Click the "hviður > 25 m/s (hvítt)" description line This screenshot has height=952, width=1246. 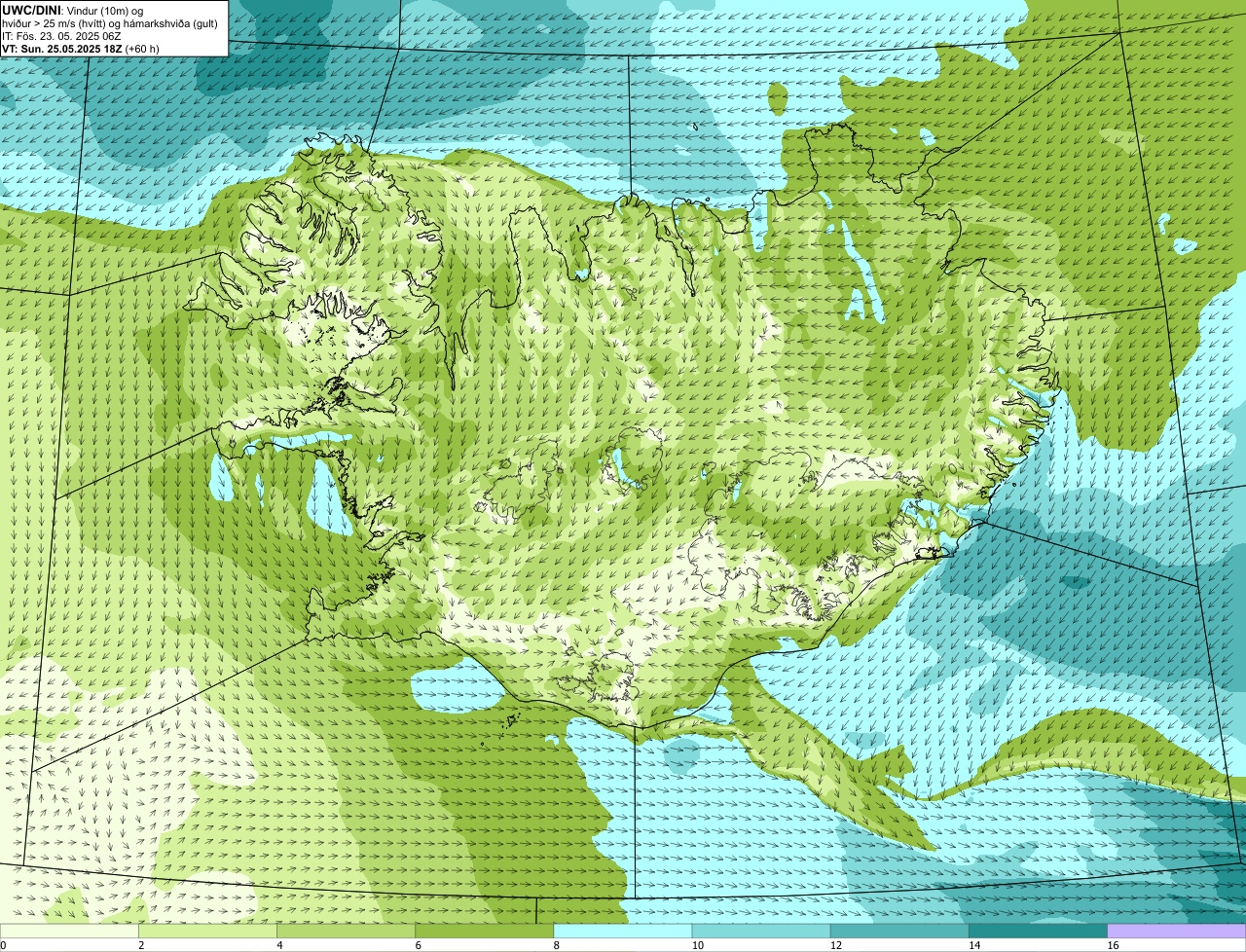click(110, 22)
